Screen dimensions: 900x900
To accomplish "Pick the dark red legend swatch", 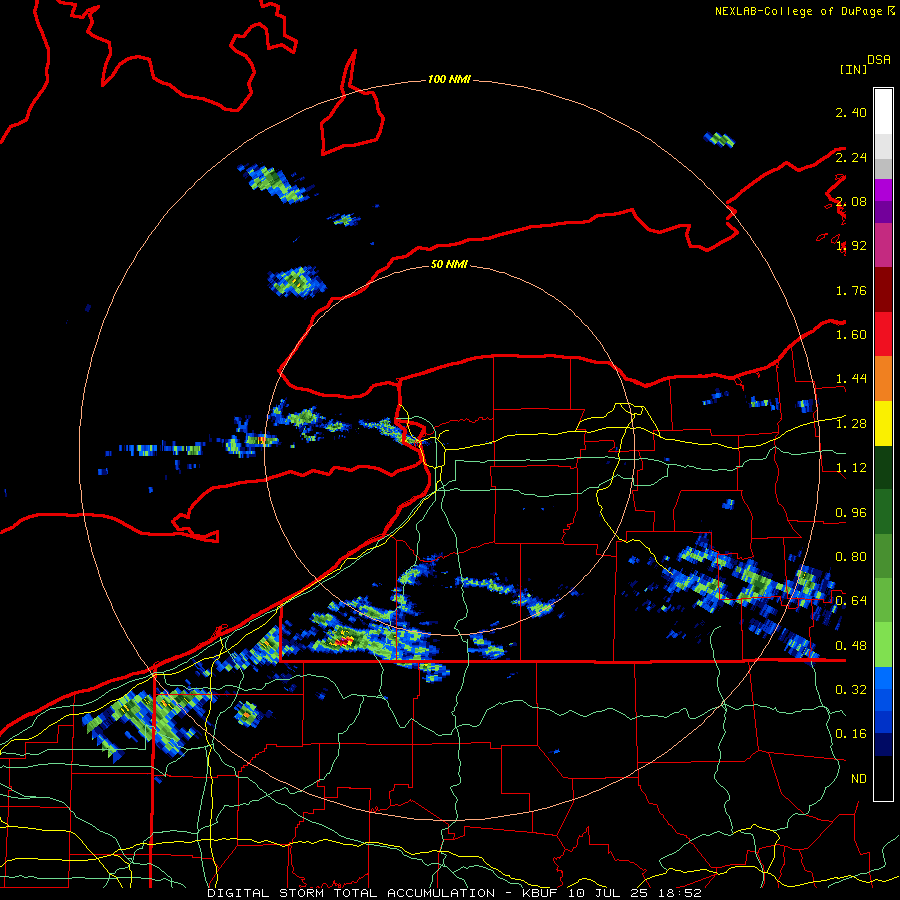I will [883, 290].
